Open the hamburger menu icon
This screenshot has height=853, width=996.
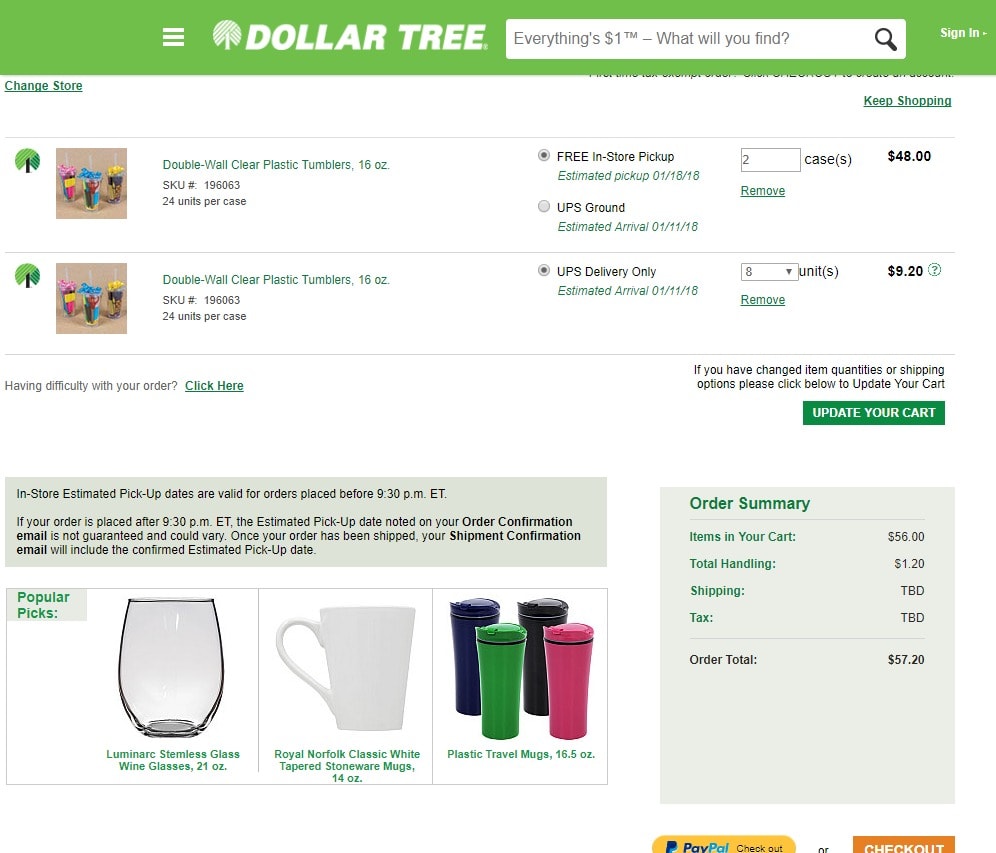click(173, 37)
